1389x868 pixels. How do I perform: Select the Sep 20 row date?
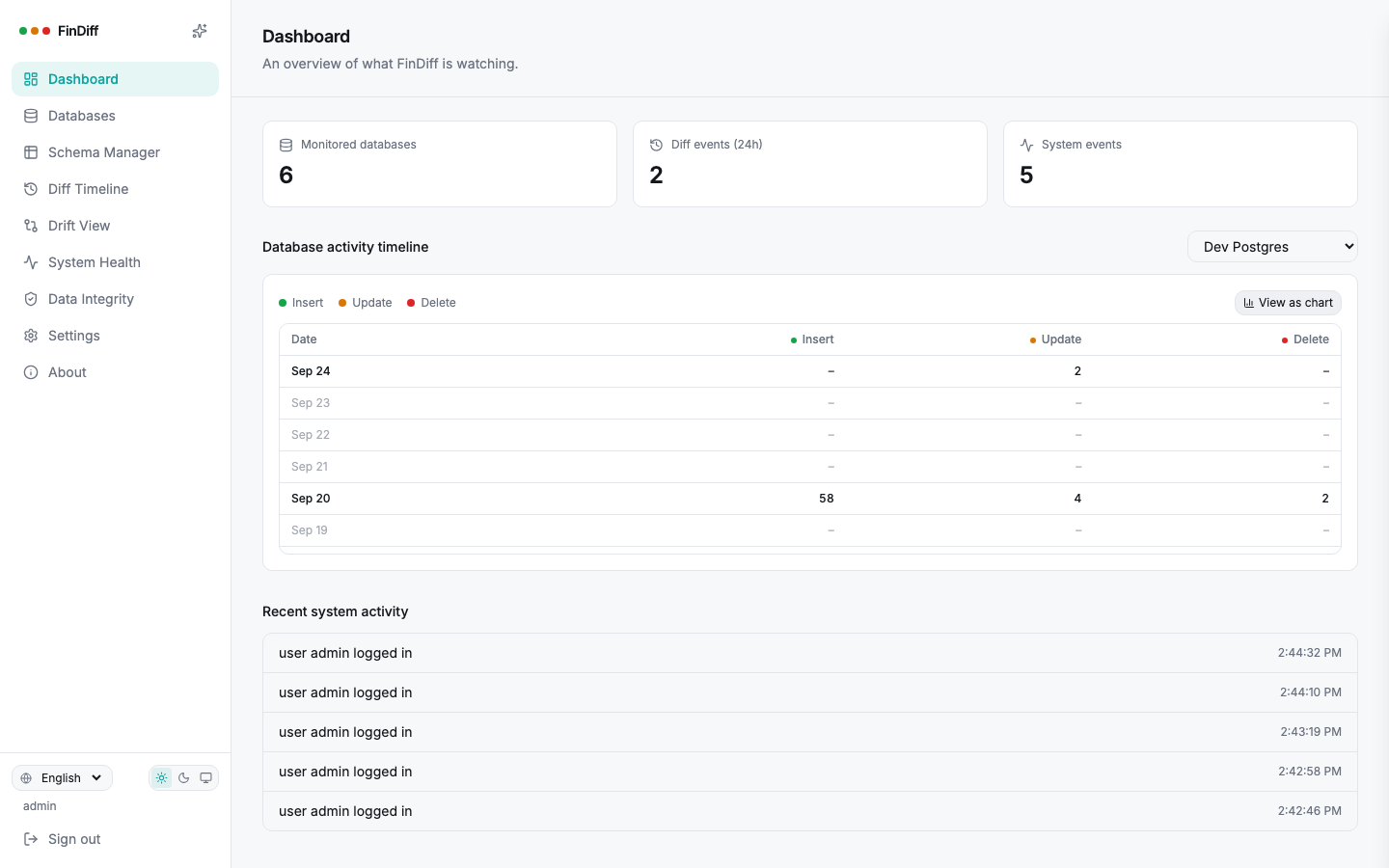click(311, 499)
